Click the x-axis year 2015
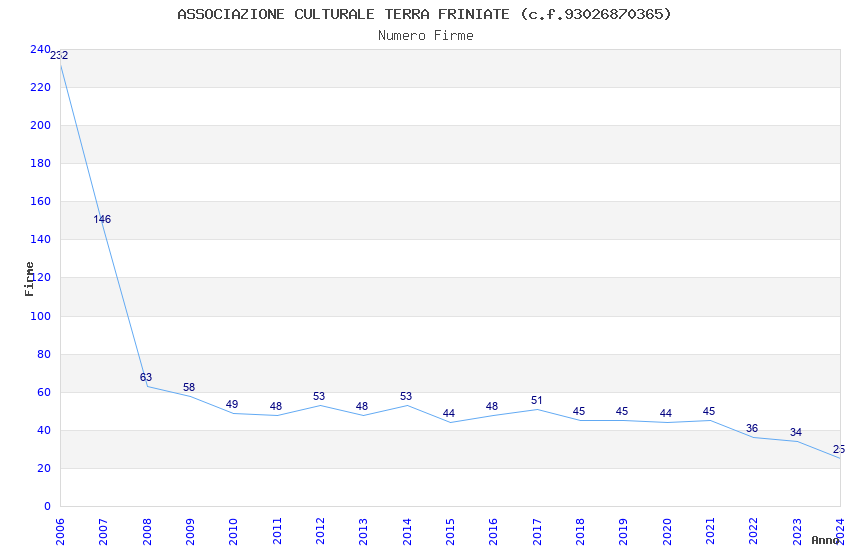The width and height of the screenshot is (850, 550). [450, 532]
